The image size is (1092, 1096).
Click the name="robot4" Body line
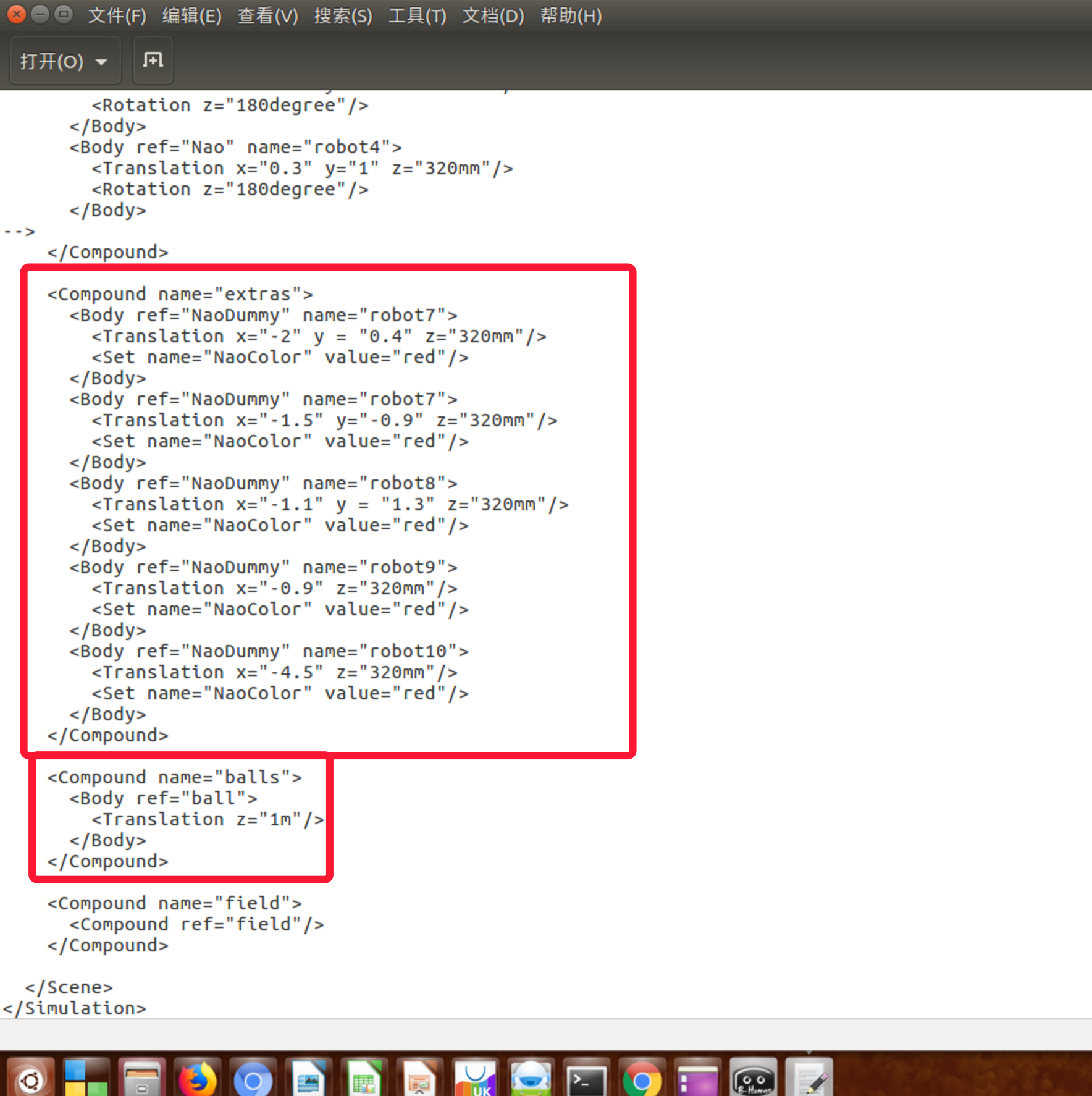click(236, 147)
